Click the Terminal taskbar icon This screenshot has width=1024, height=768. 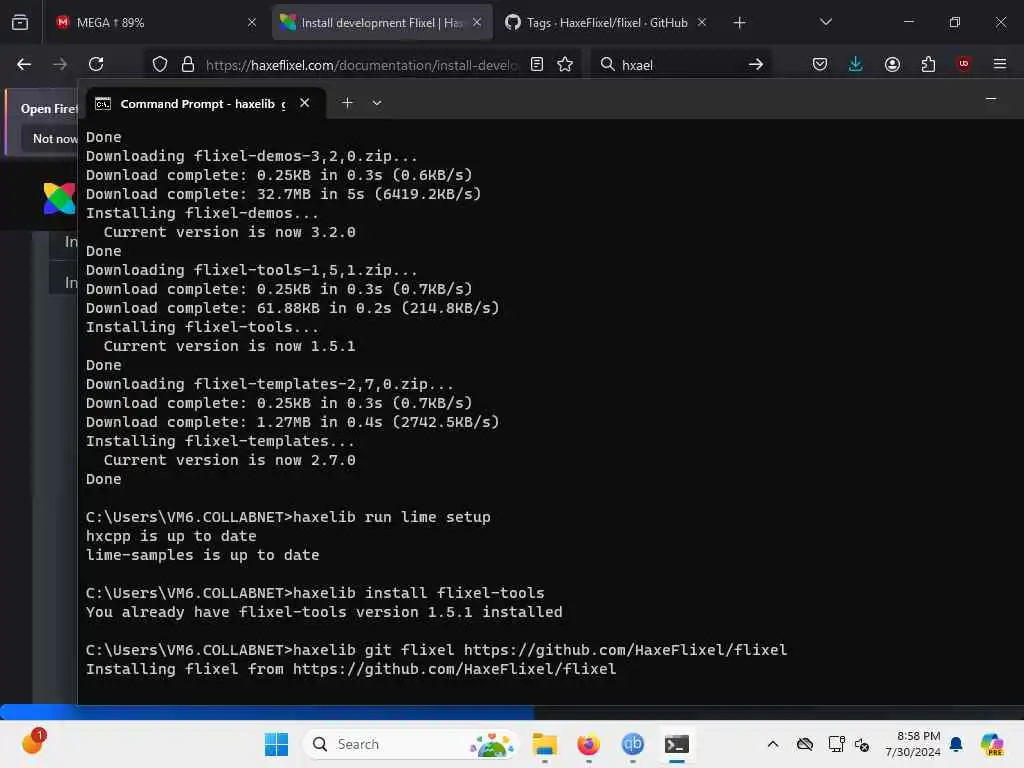click(x=677, y=744)
